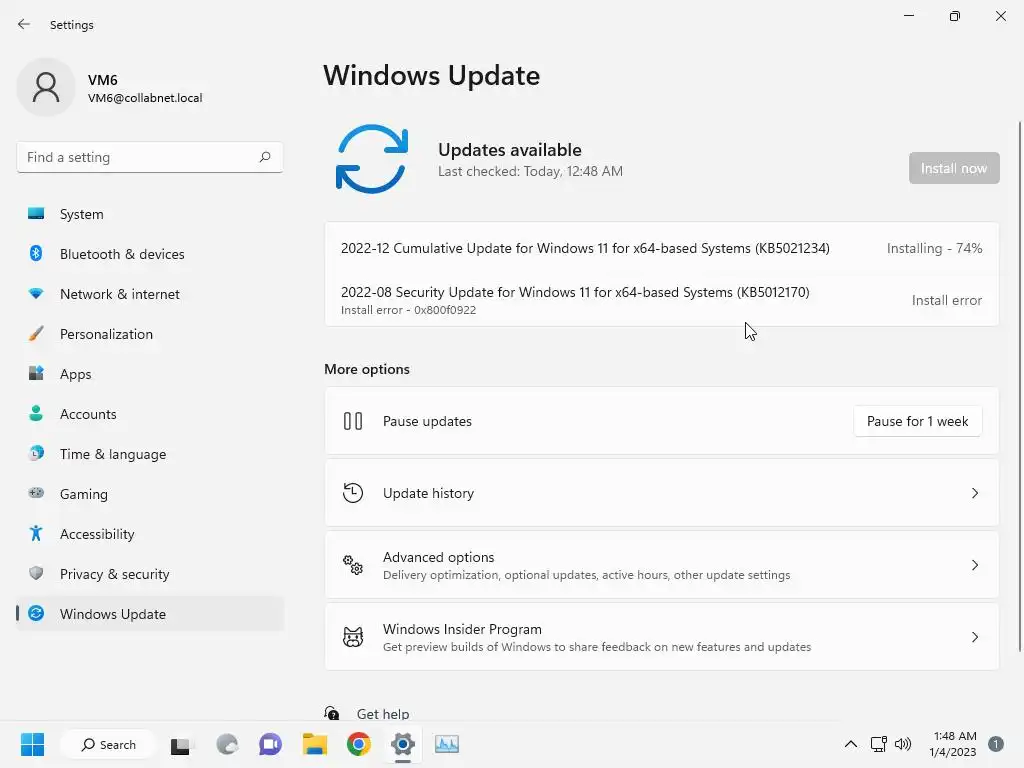The width and height of the screenshot is (1024, 768).
Task: Click the Installing - 74% status
Action: pyautogui.click(x=935, y=248)
